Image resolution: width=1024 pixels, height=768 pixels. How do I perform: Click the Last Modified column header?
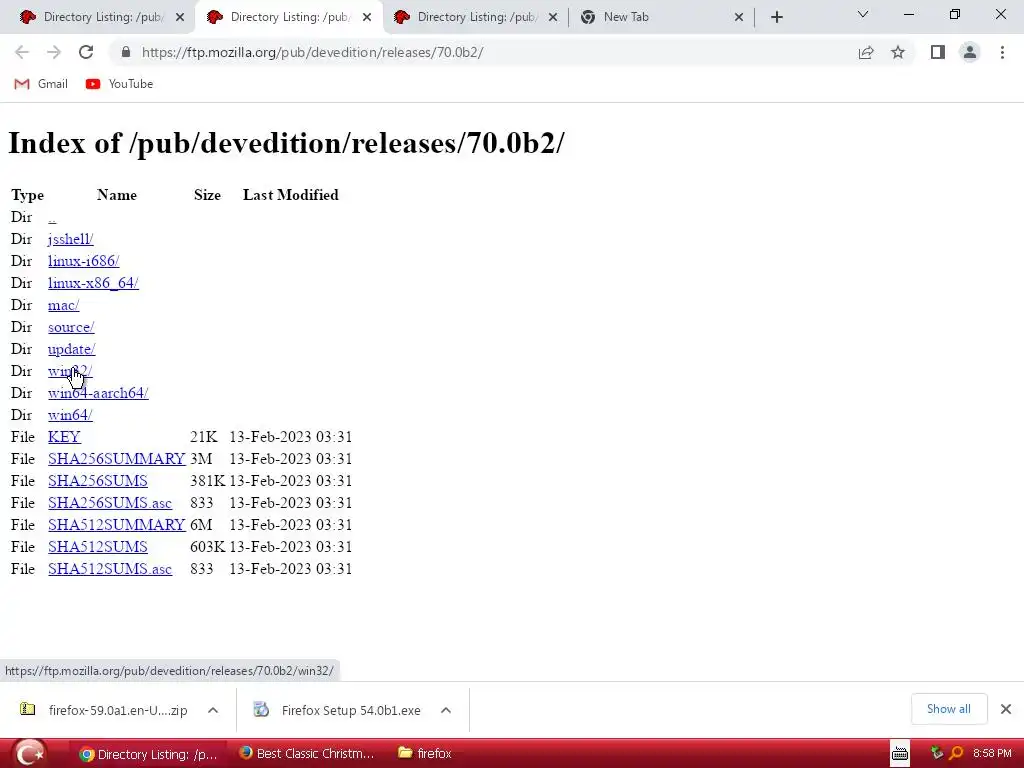(x=291, y=195)
